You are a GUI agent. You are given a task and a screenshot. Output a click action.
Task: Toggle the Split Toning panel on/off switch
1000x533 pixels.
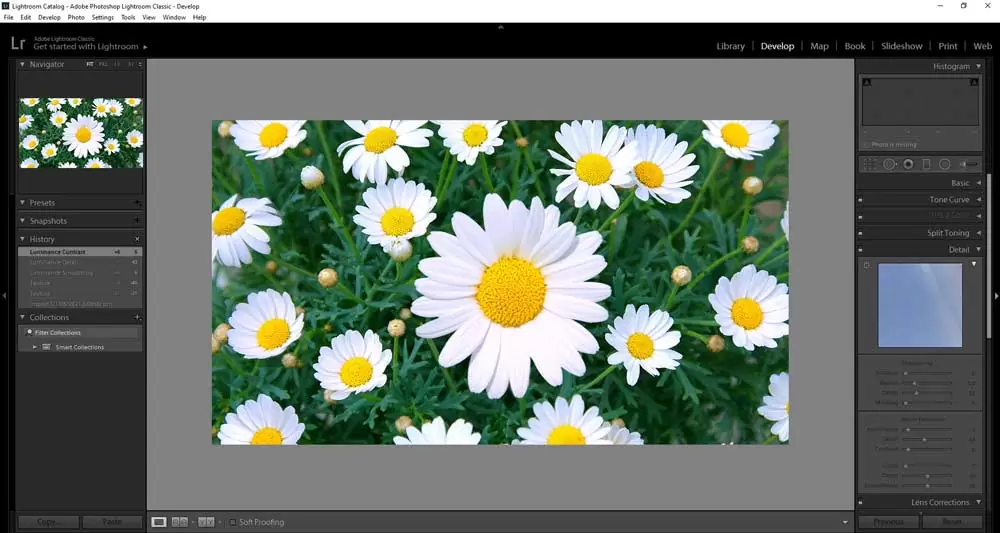point(860,233)
